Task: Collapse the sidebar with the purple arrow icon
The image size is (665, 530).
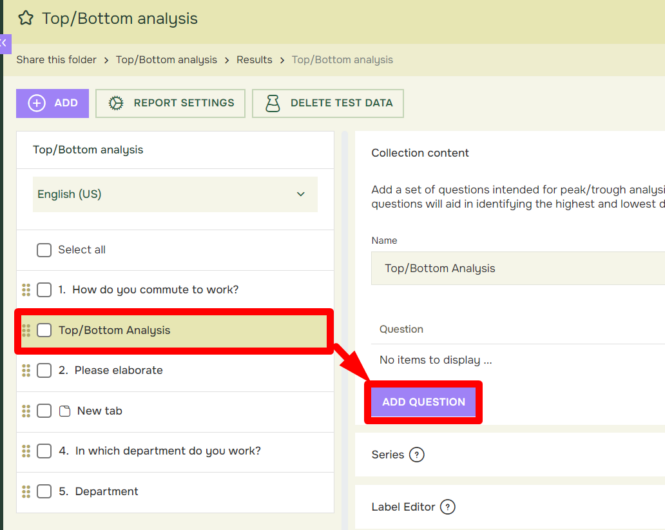Action: tap(4, 44)
